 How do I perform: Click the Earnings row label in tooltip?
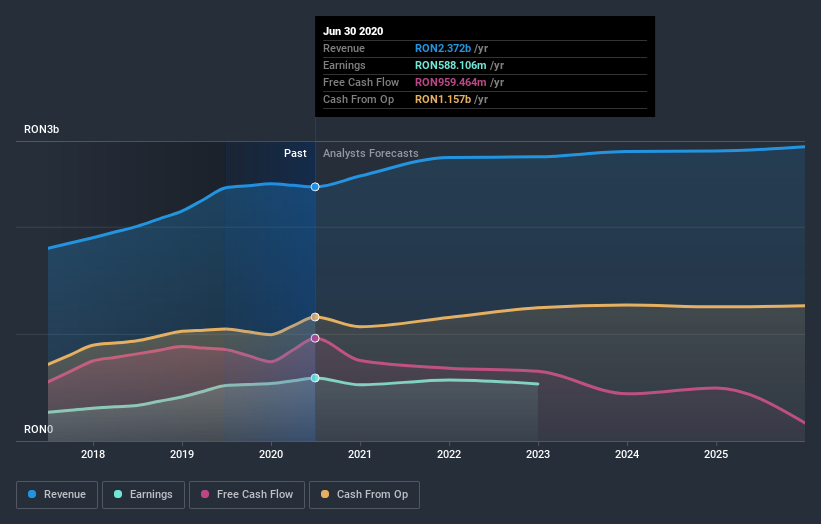(344, 65)
